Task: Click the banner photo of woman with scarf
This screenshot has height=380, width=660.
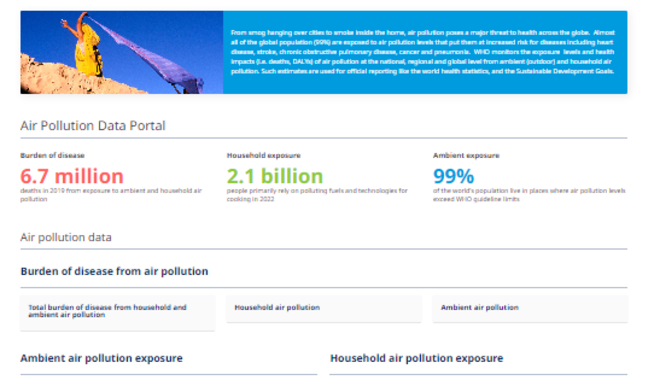Action: click(x=122, y=52)
